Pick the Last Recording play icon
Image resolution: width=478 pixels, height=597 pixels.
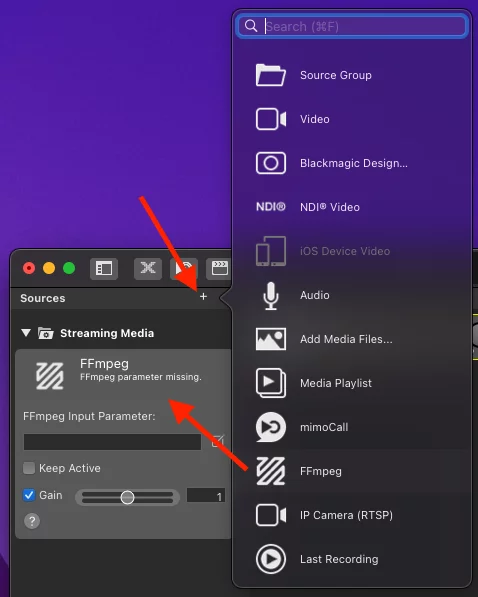pyautogui.click(x=271, y=559)
